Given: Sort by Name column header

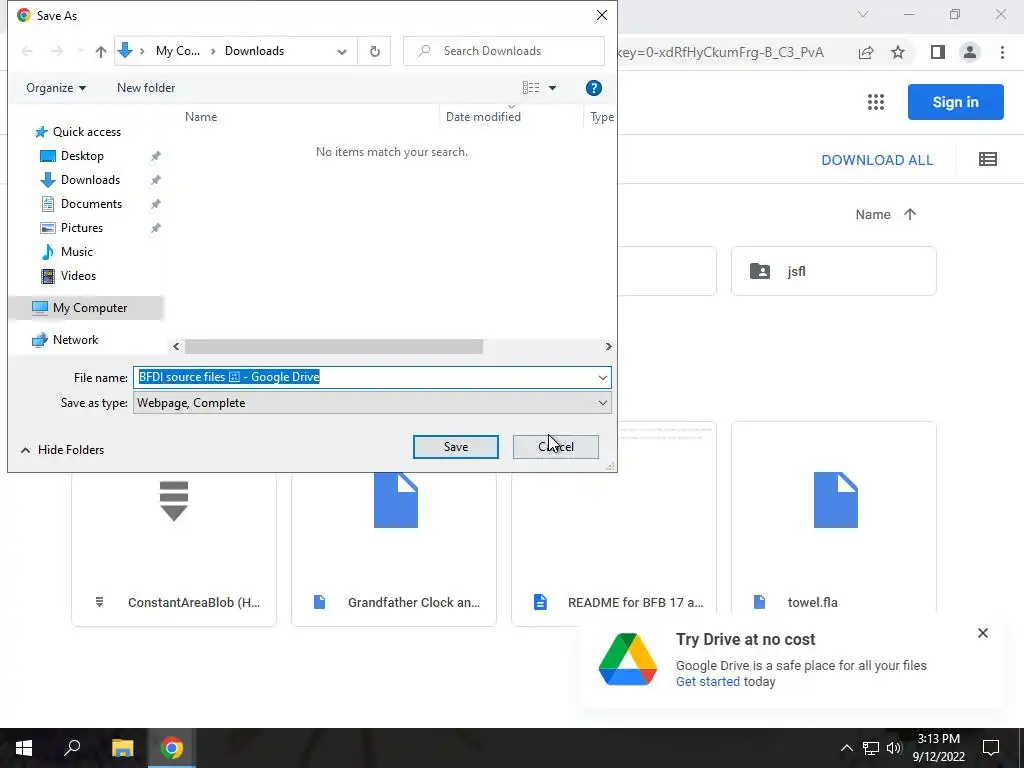Looking at the screenshot, I should pyautogui.click(x=200, y=117).
